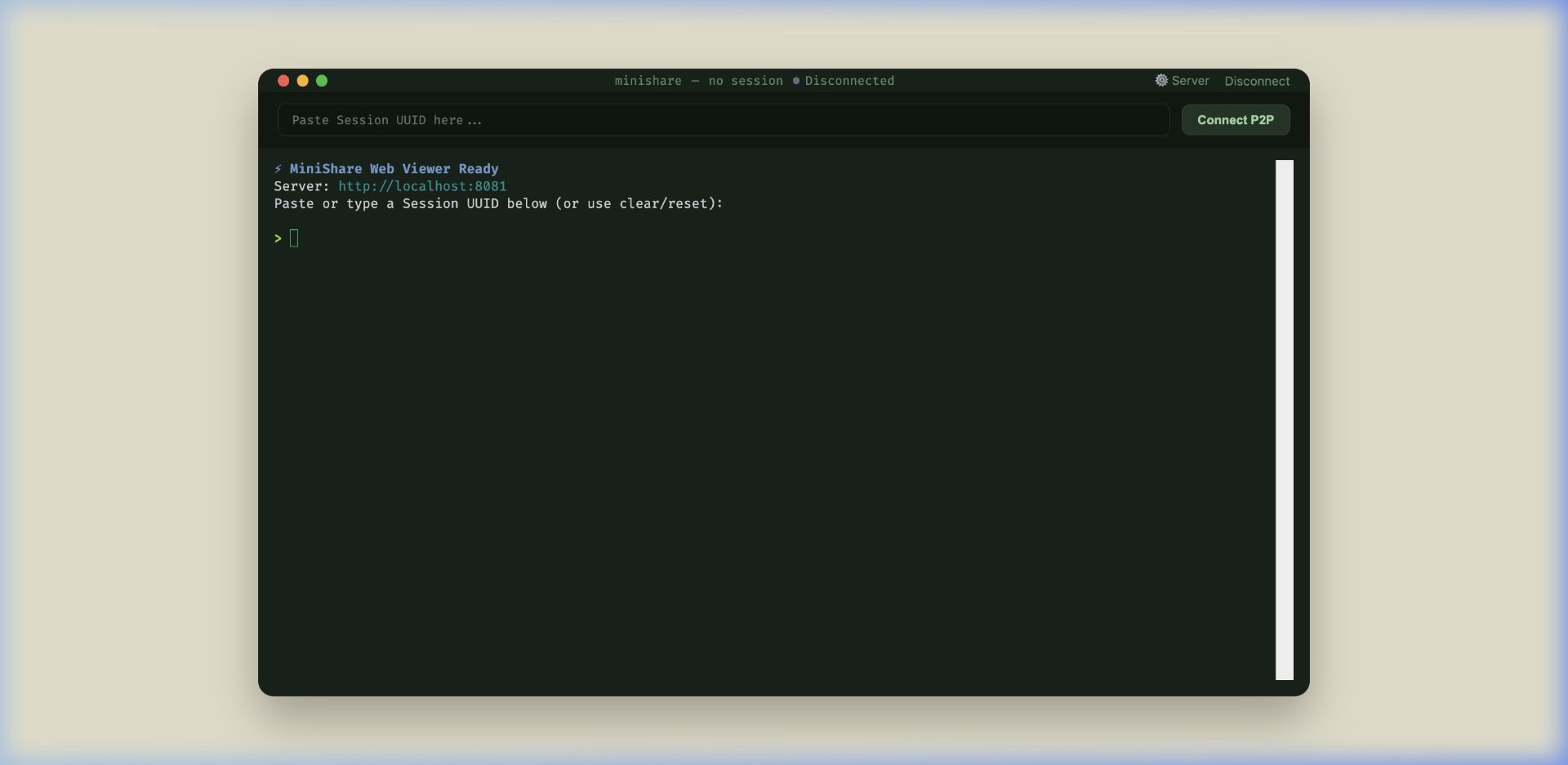The height and width of the screenshot is (765, 1568).
Task: Click the 'Paste or type a Session UUID' line
Action: (x=498, y=204)
